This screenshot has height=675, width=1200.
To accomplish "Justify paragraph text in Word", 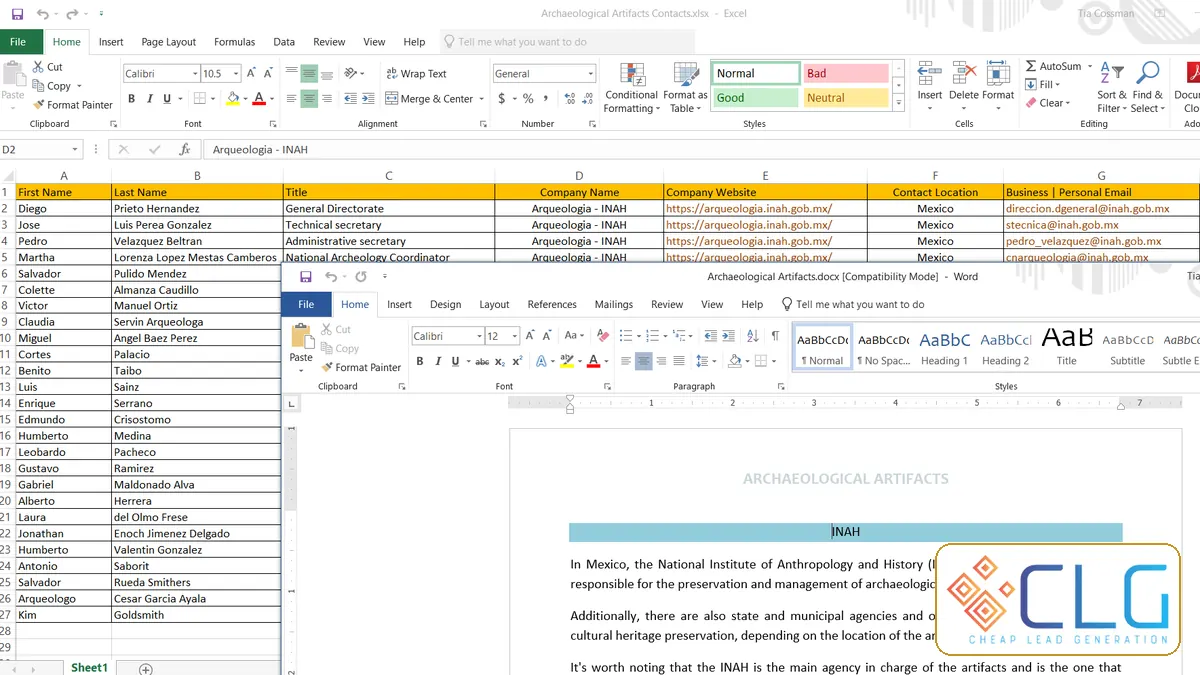I will click(x=679, y=361).
